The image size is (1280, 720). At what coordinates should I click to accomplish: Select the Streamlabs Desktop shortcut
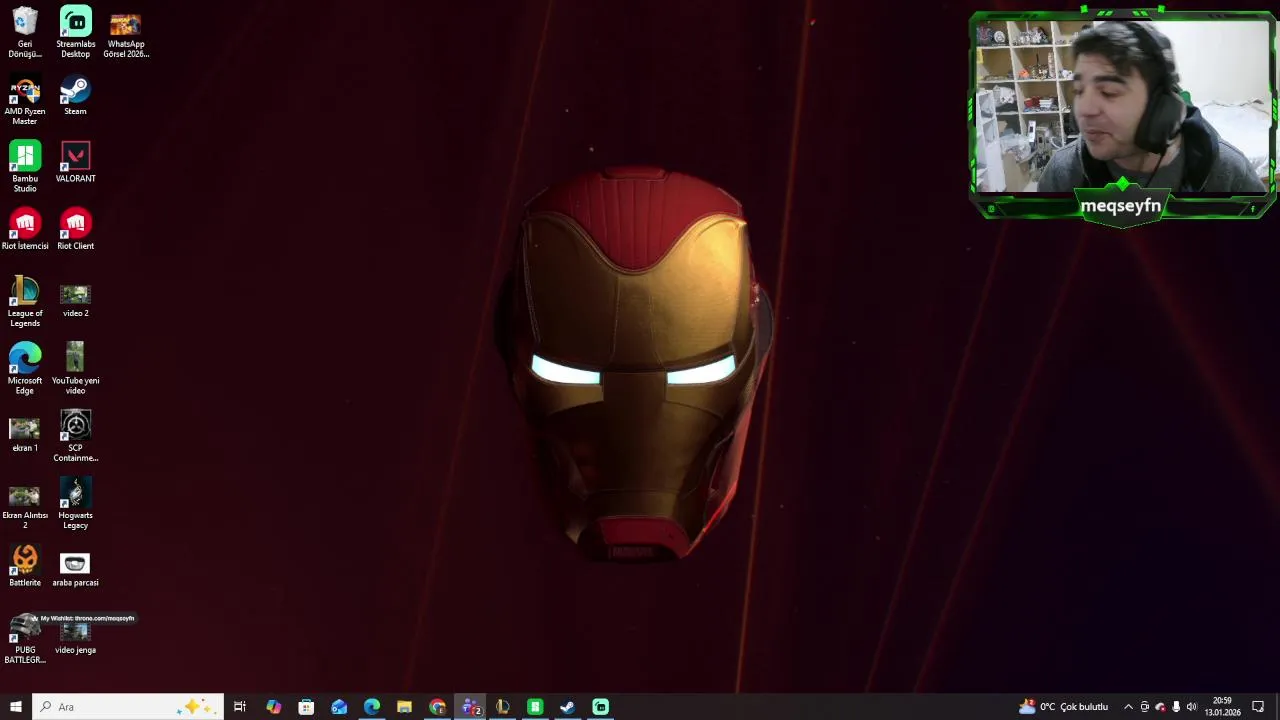coord(75,32)
